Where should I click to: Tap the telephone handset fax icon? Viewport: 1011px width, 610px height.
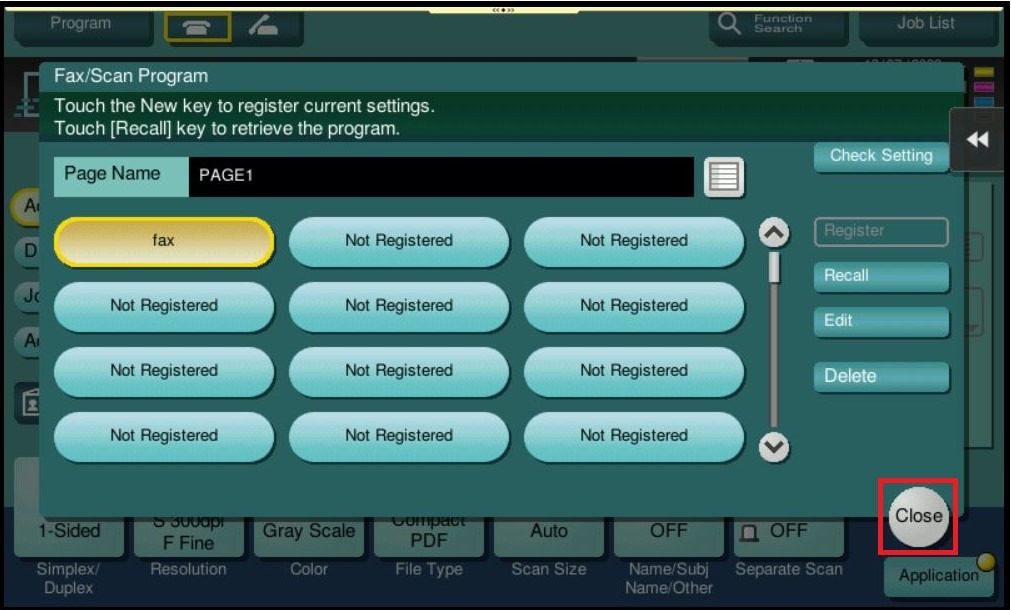(x=197, y=29)
